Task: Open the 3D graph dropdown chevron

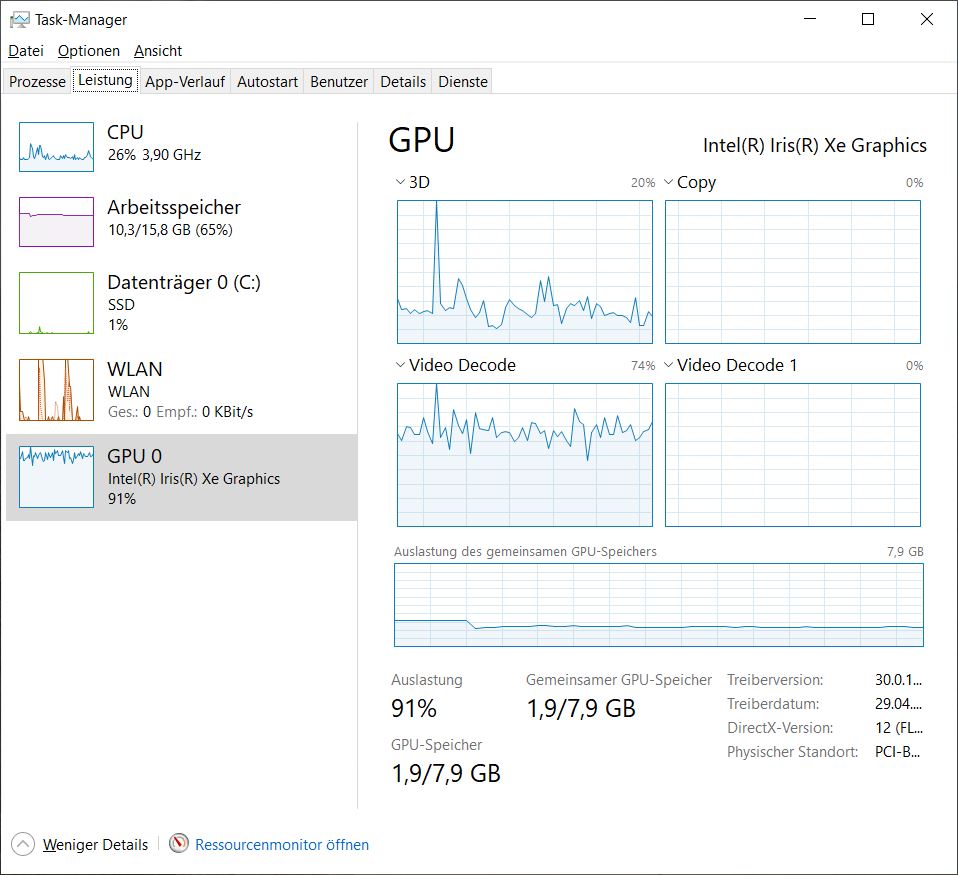Action: (401, 182)
